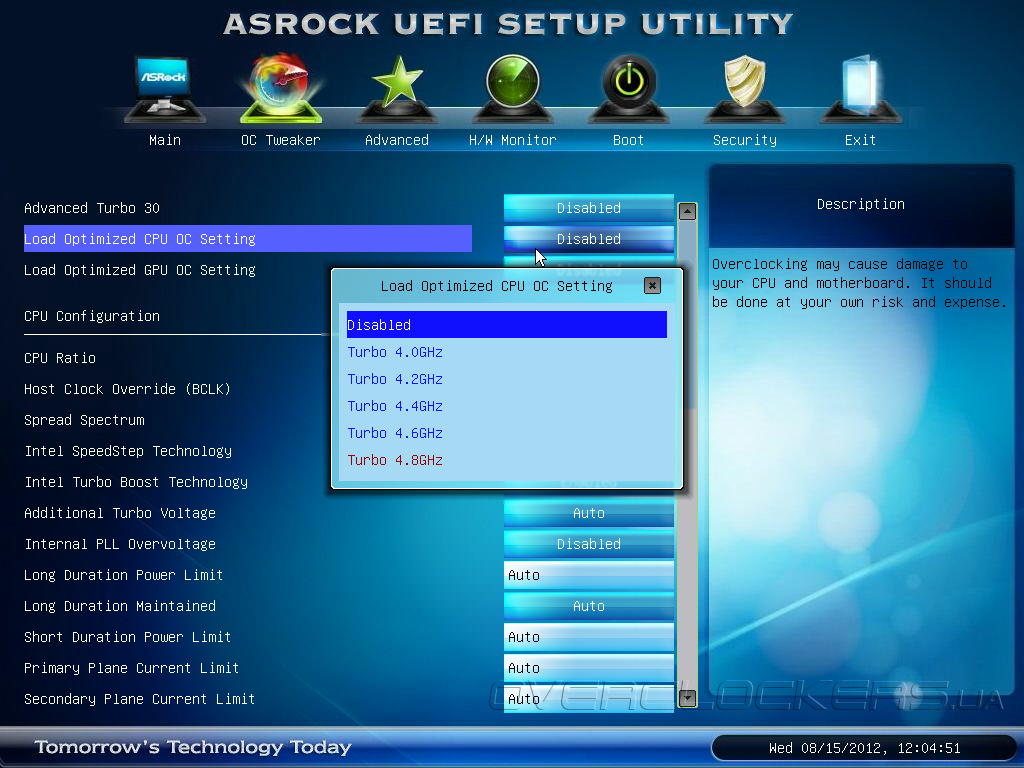1024x768 pixels.
Task: Close the Load Optimized CPU OC Setting popup
Action: point(652,285)
